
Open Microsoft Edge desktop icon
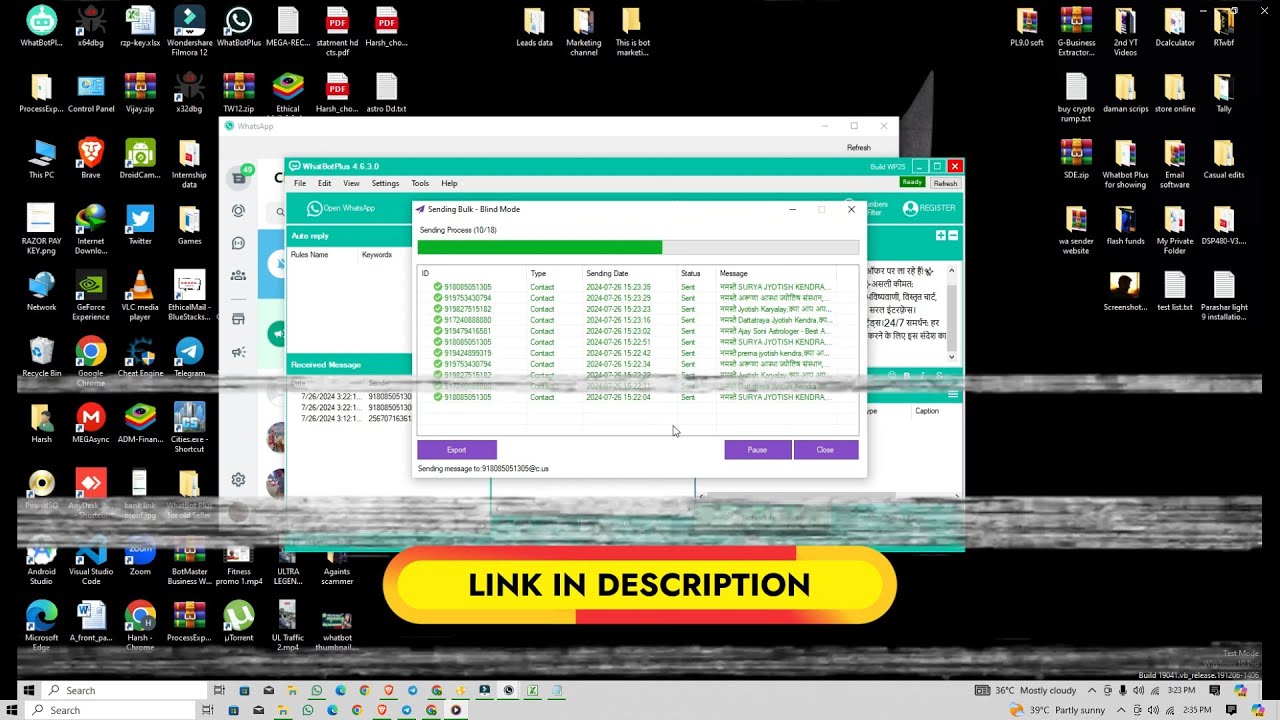point(41,625)
